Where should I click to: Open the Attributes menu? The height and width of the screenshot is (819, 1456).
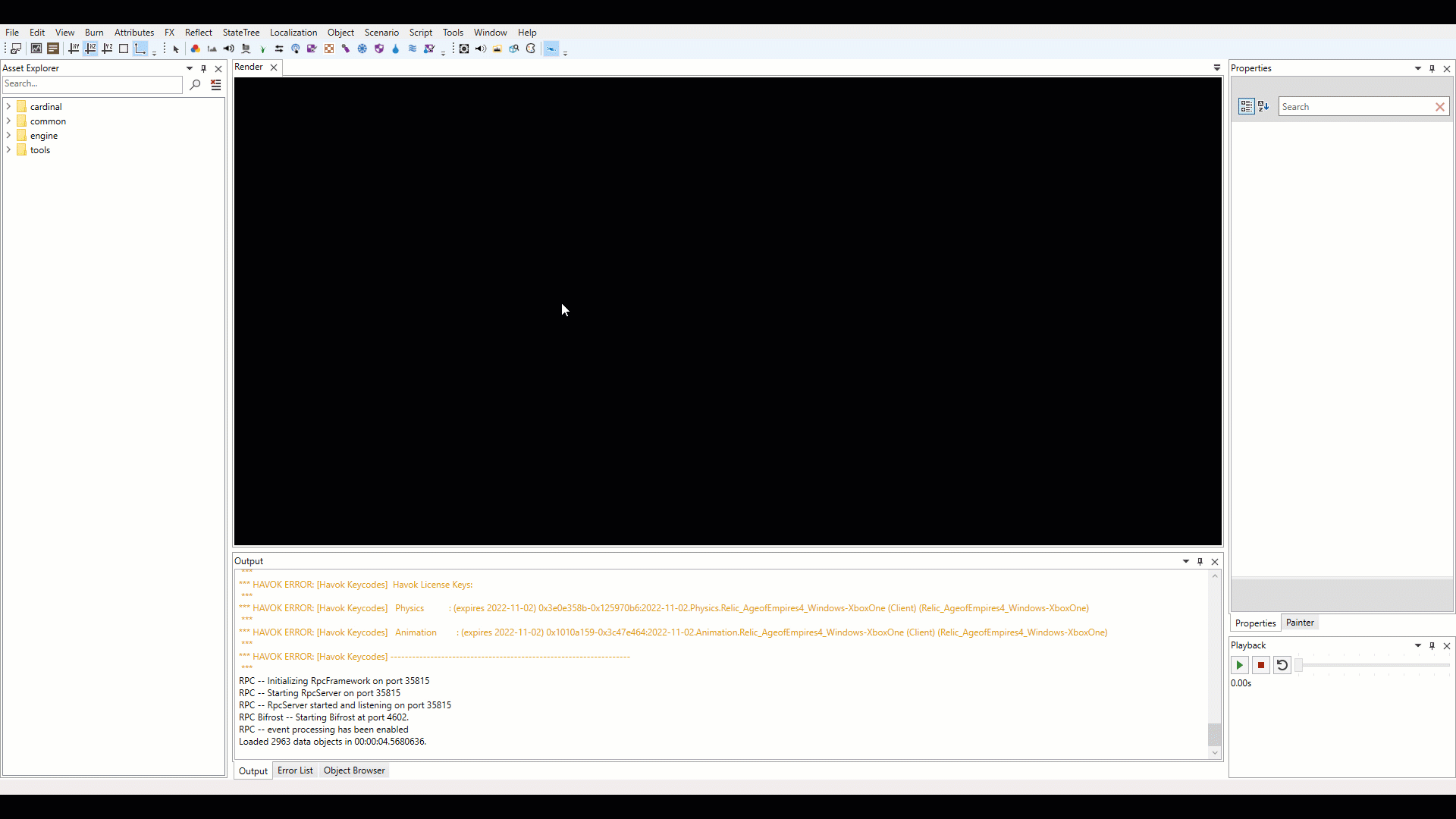point(134,33)
